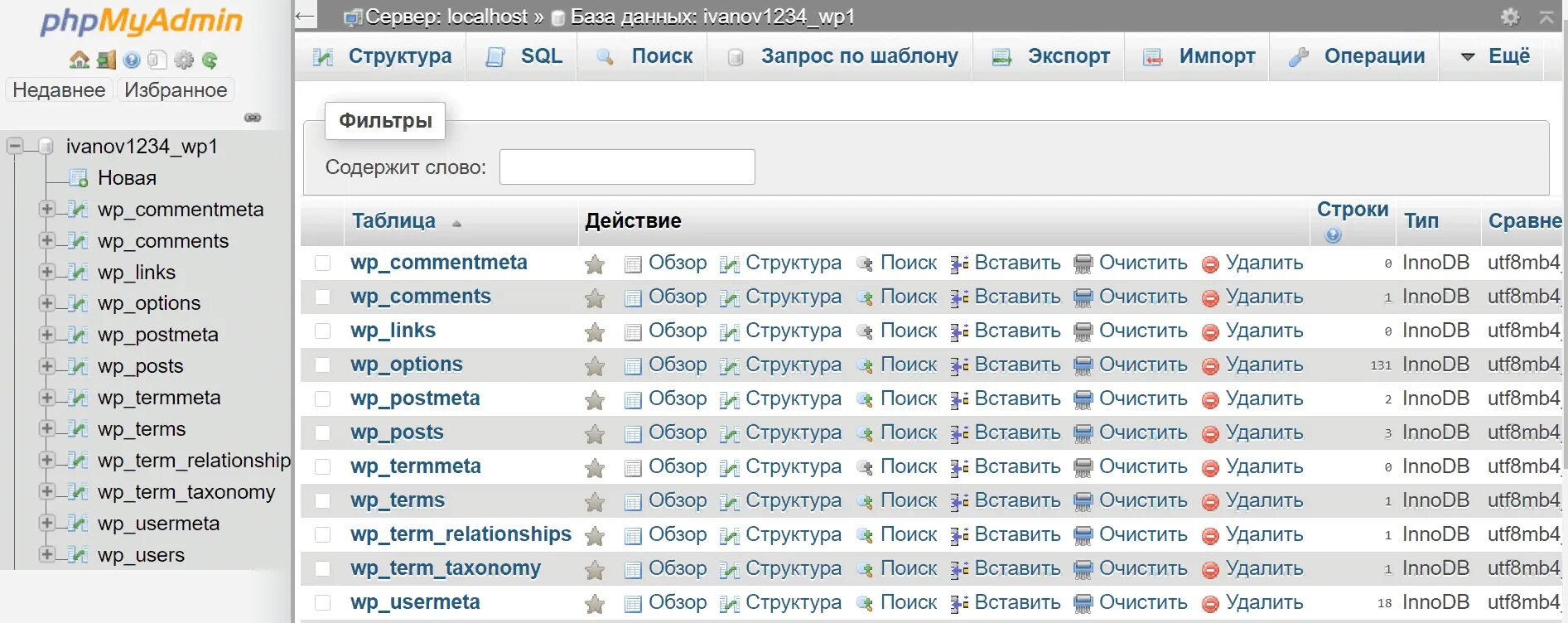Open the Экспорт tab

click(1051, 56)
